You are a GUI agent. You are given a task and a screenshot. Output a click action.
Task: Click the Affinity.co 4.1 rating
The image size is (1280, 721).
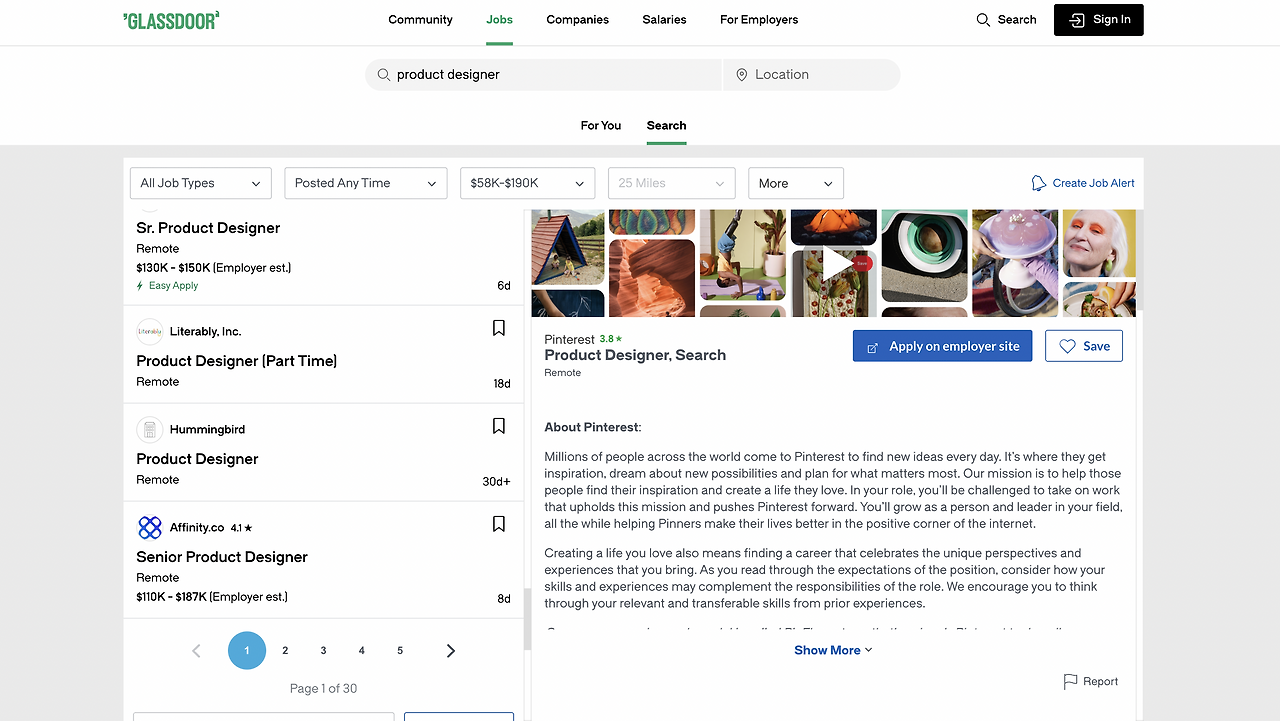[x=242, y=528]
